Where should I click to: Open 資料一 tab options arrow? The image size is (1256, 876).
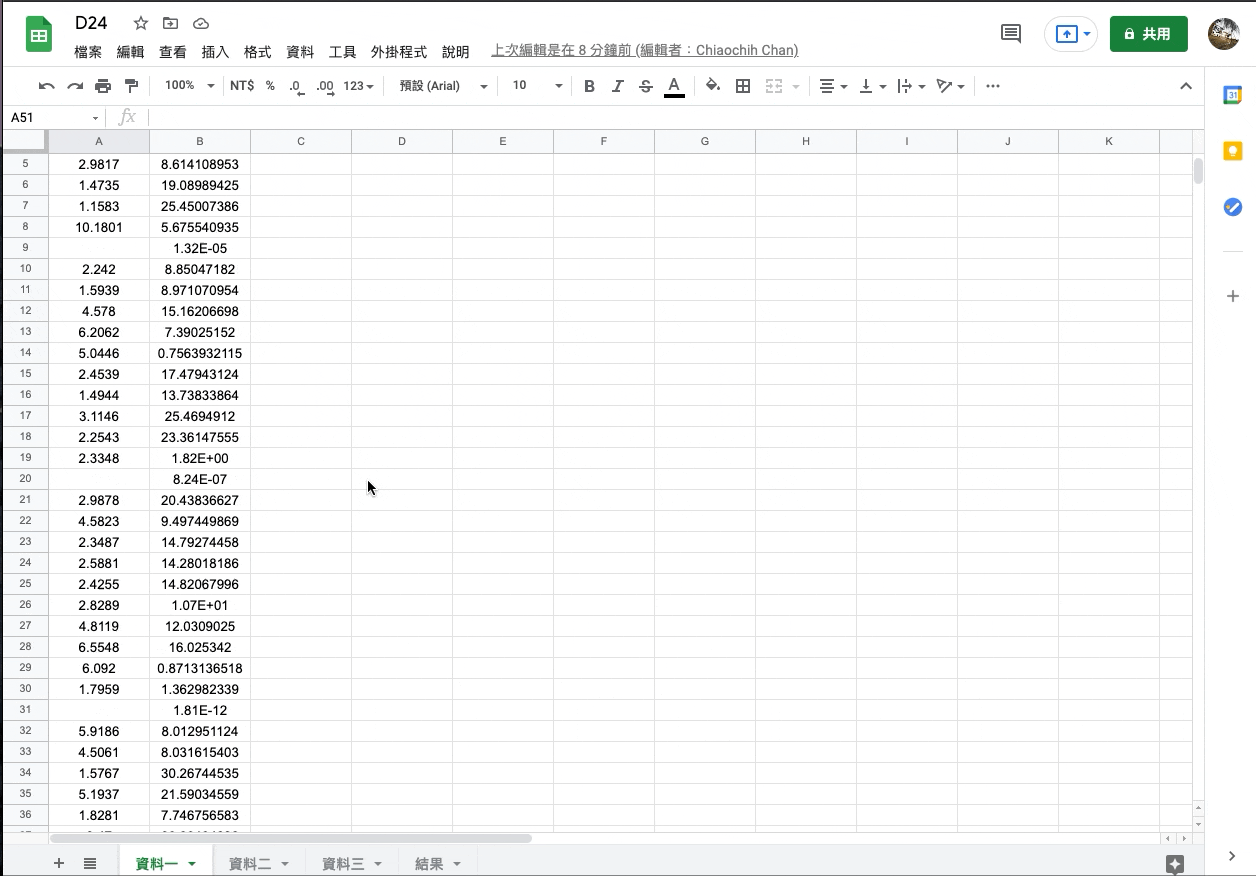pyautogui.click(x=192, y=864)
